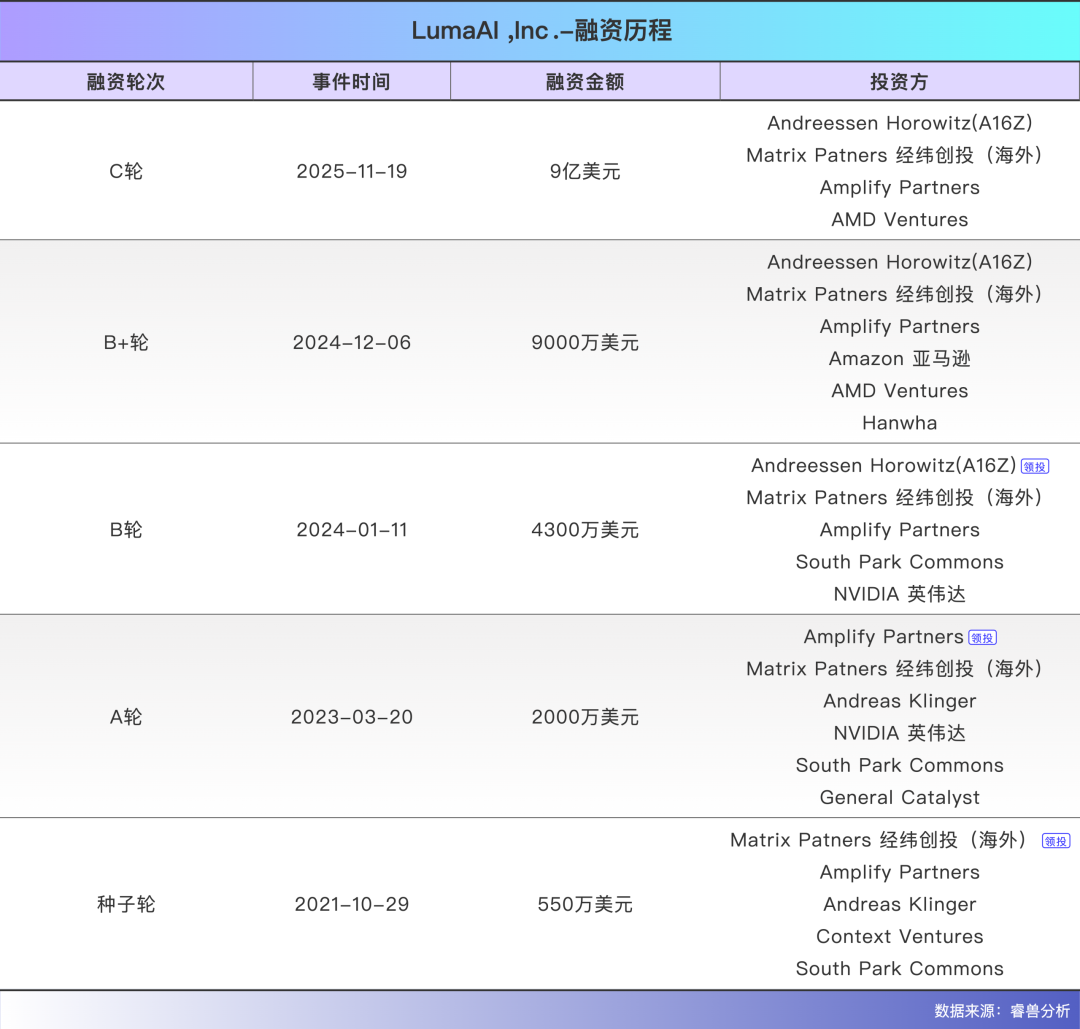Image resolution: width=1080 pixels, height=1029 pixels.
Task: Click Andreas Klinger in the A轮 row
Action: (900, 701)
